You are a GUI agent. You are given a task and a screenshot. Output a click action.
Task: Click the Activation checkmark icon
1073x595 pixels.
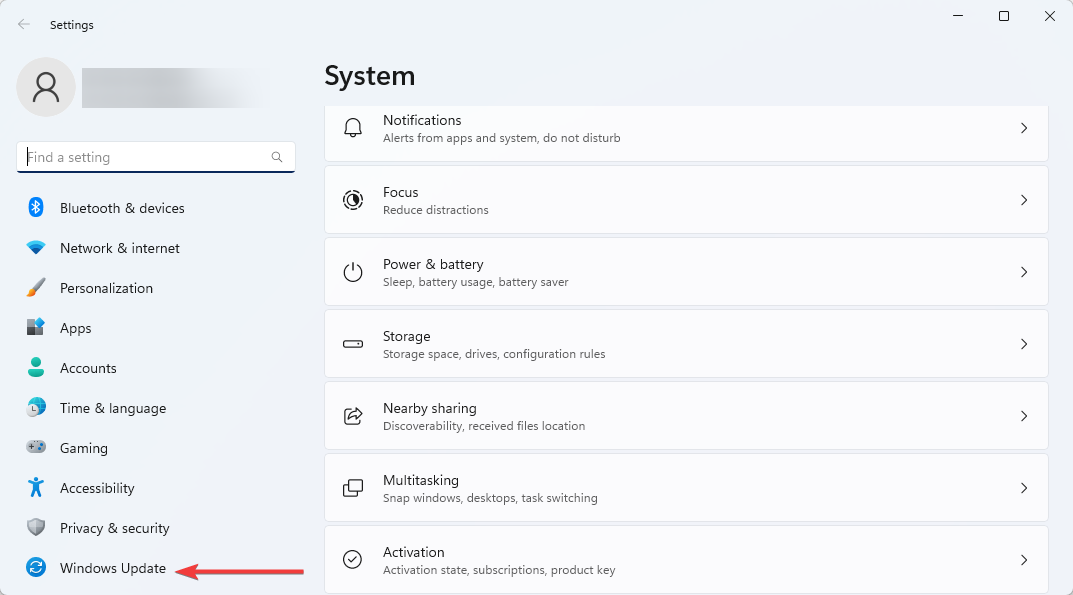pyautogui.click(x=353, y=559)
